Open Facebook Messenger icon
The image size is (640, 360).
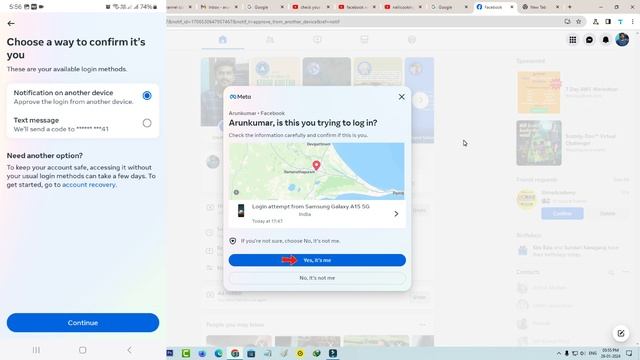[x=589, y=40]
